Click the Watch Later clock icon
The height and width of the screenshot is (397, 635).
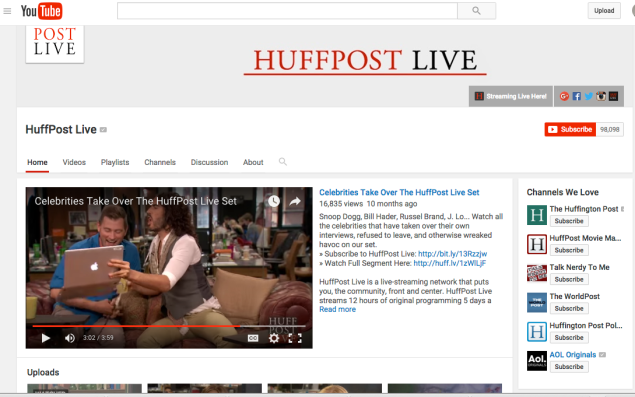(274, 201)
